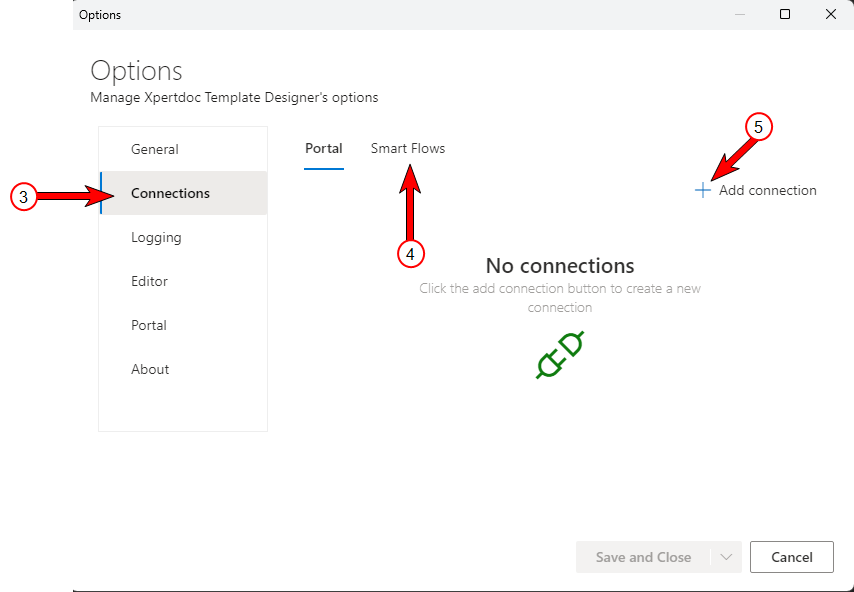The height and width of the screenshot is (592, 854).
Task: Click the 'Click the add connection button' hint text
Action: pos(560,298)
